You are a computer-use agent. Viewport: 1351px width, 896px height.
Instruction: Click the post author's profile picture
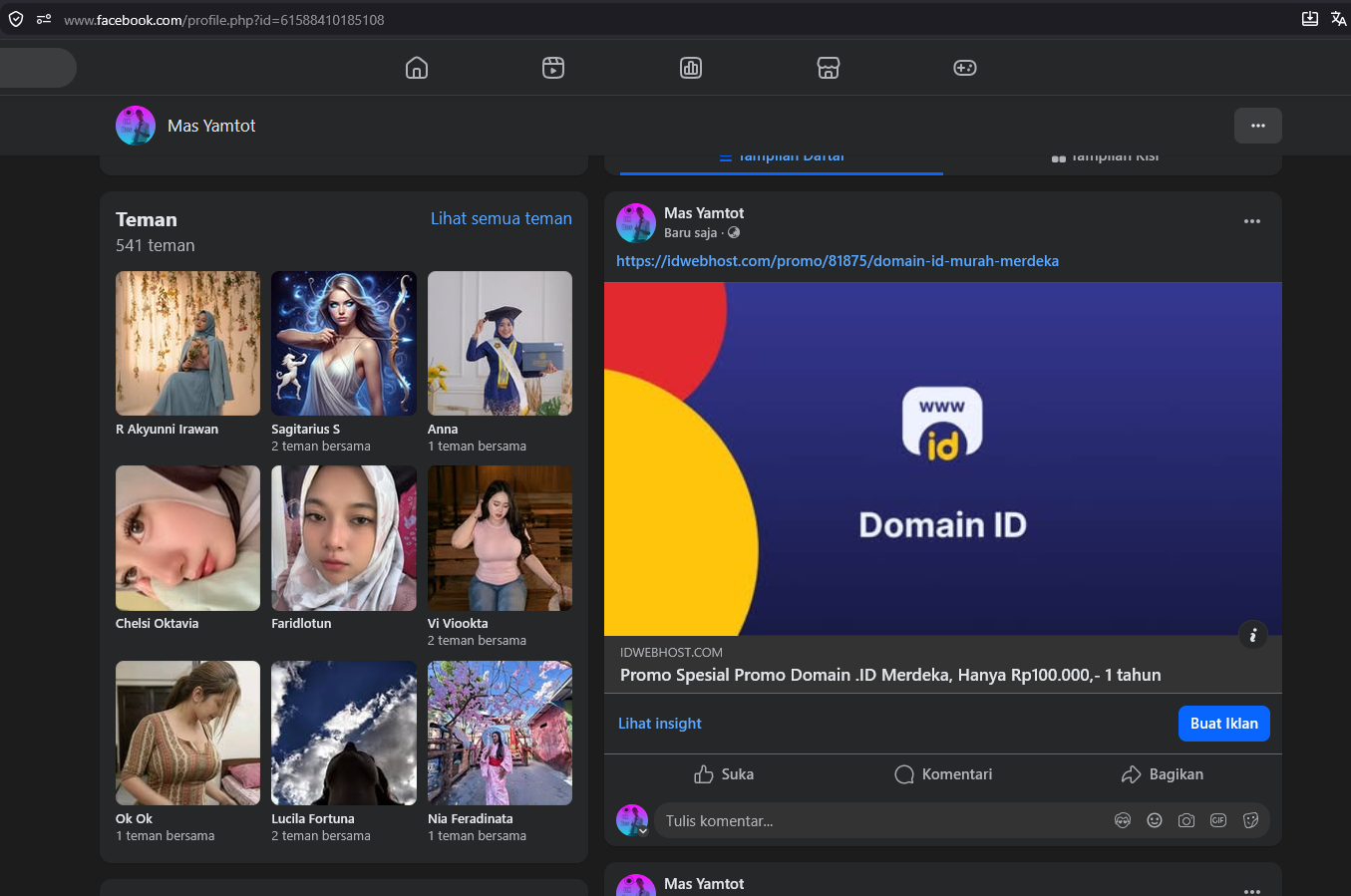(636, 222)
